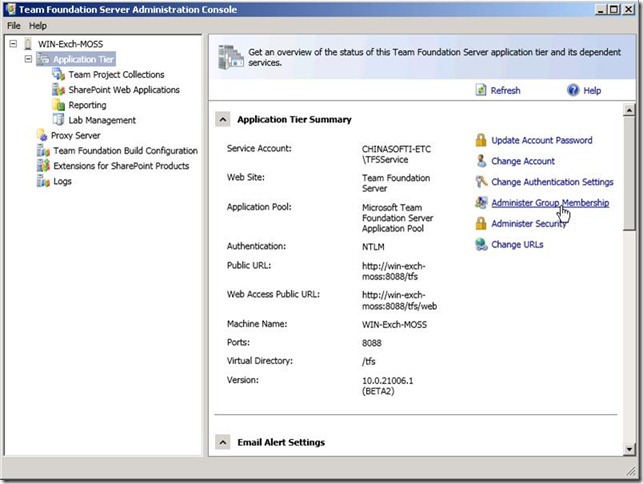Click the window resize grip in status bar
This screenshot has height=484, width=643.
click(631, 472)
